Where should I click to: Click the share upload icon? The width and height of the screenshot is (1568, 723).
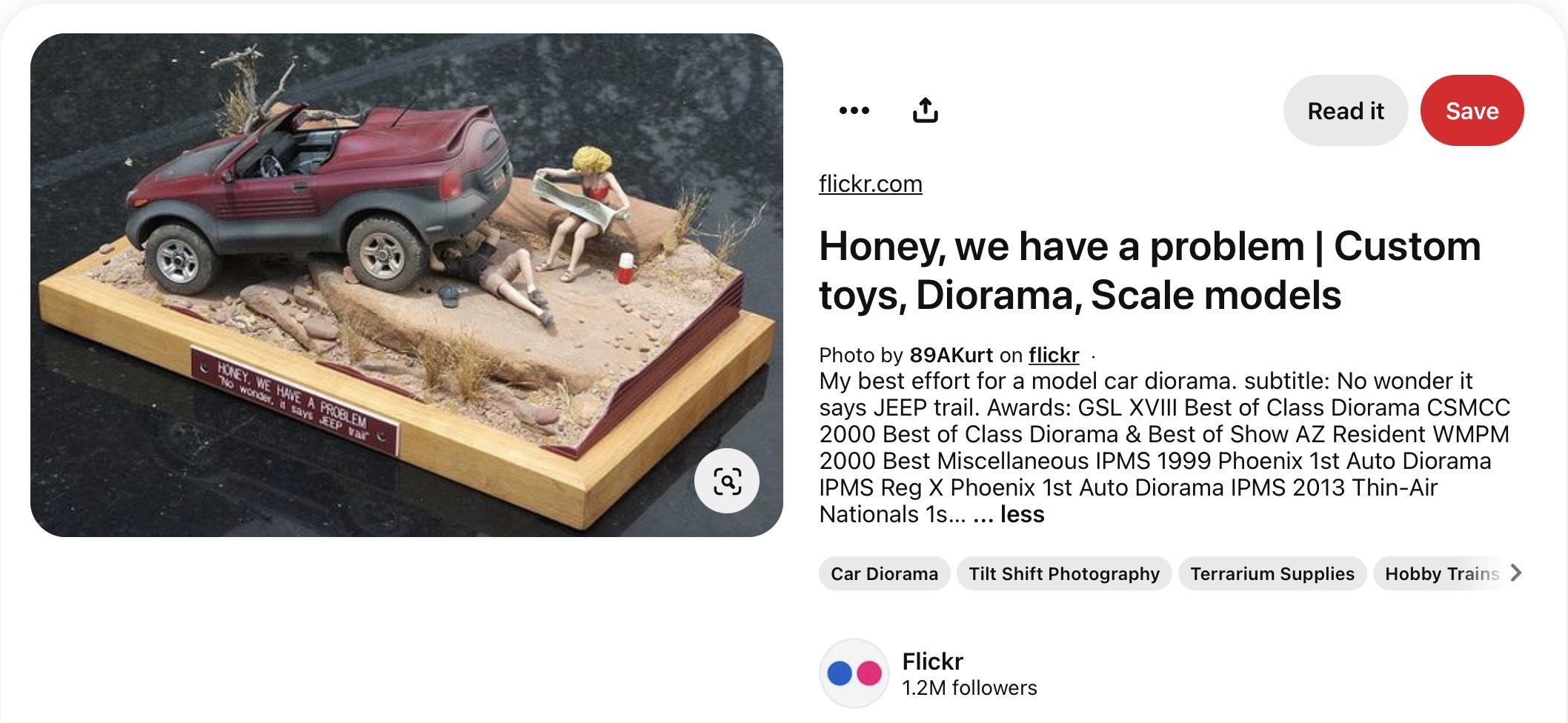(925, 110)
